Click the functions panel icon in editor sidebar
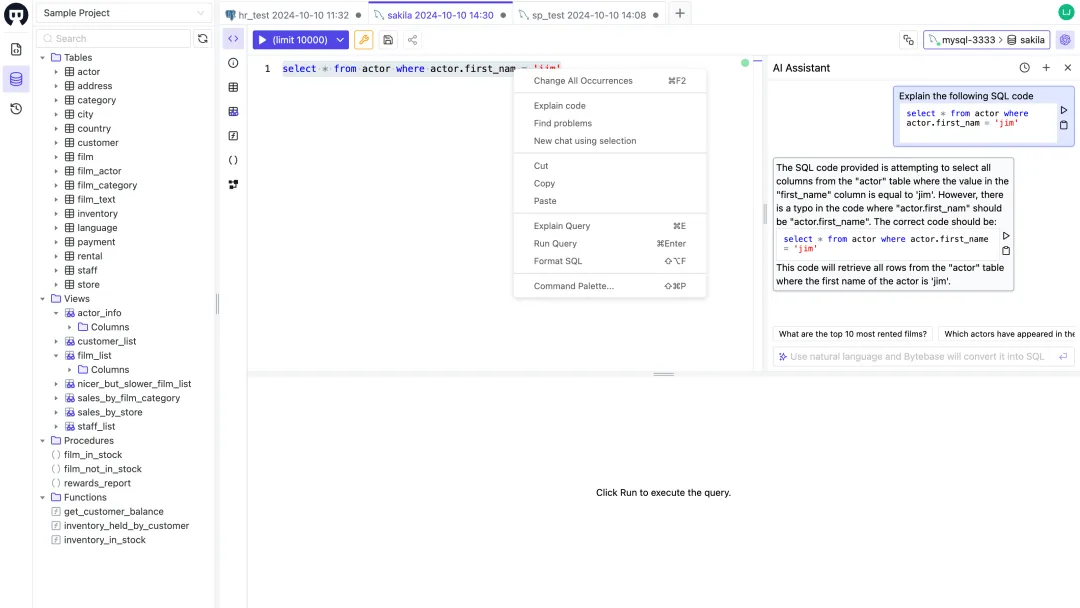The width and height of the screenshot is (1080, 608). tap(233, 135)
